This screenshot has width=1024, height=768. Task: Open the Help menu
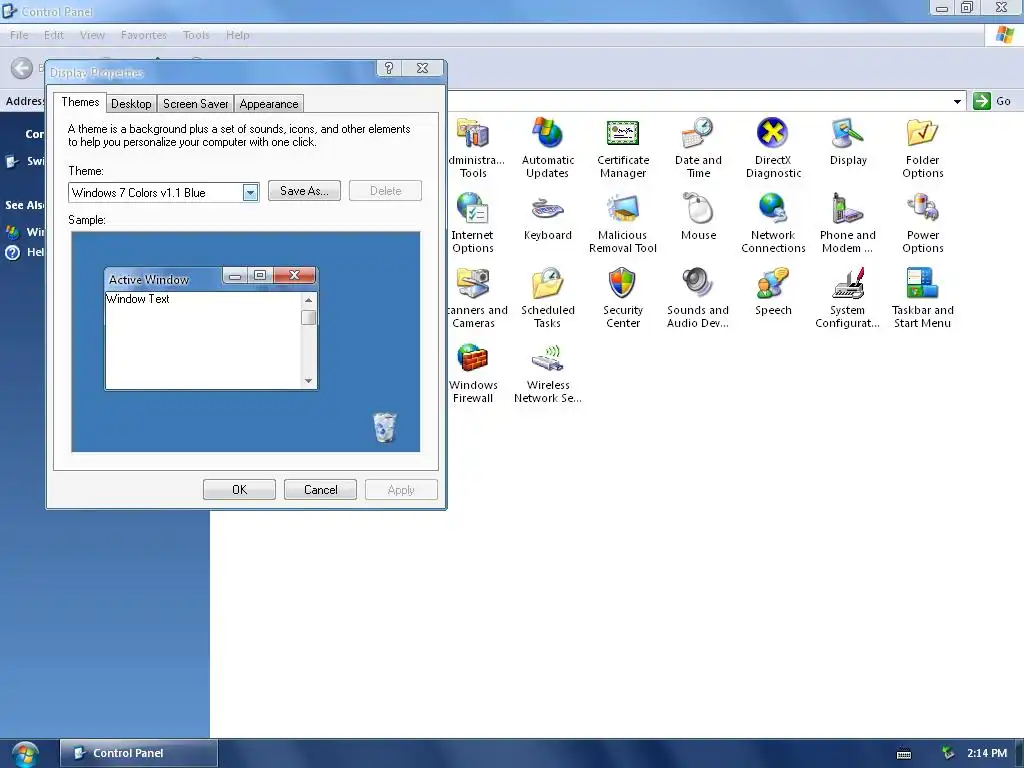click(238, 35)
